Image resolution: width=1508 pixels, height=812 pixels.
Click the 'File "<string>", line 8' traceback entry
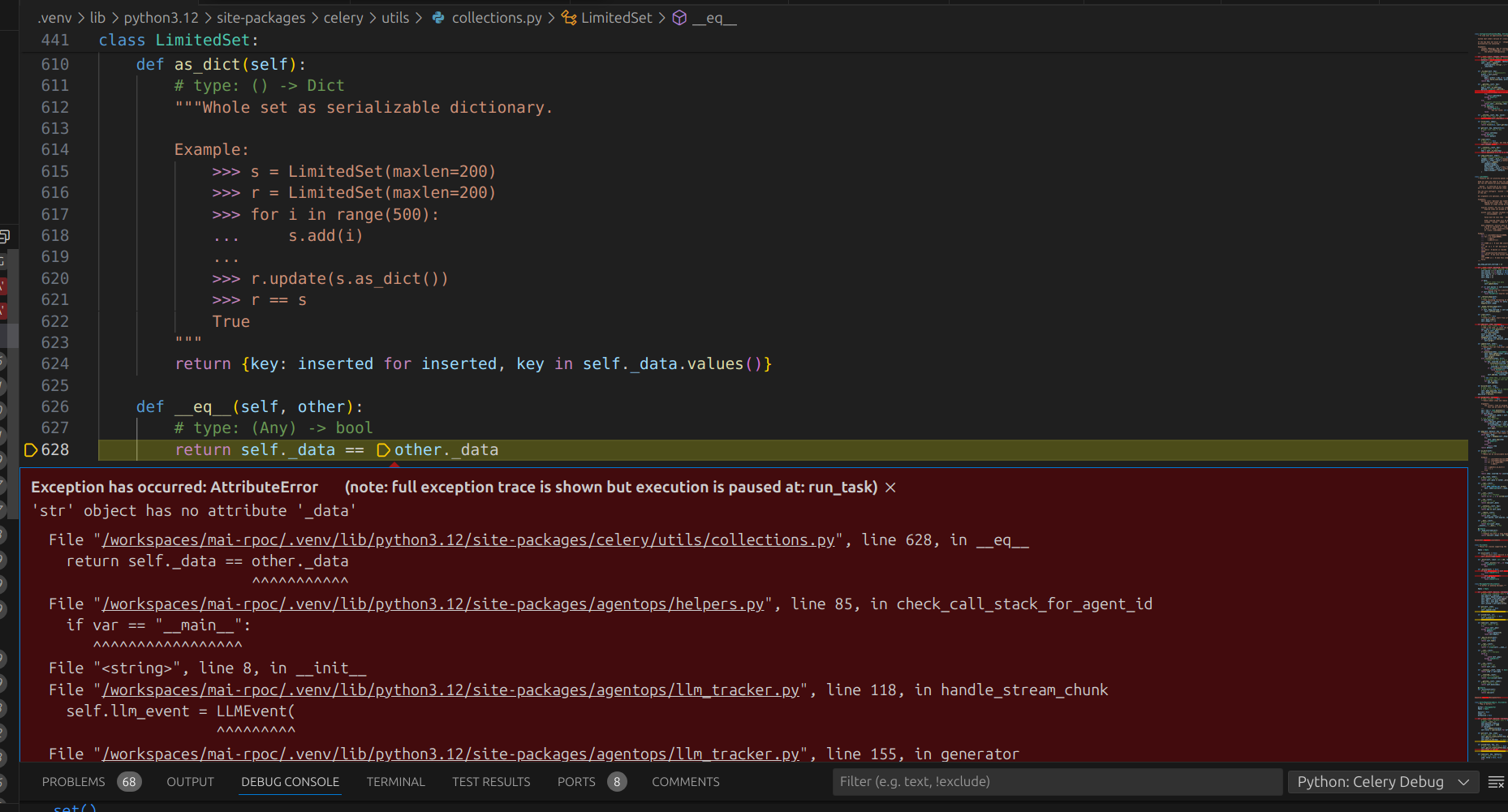click(x=207, y=668)
